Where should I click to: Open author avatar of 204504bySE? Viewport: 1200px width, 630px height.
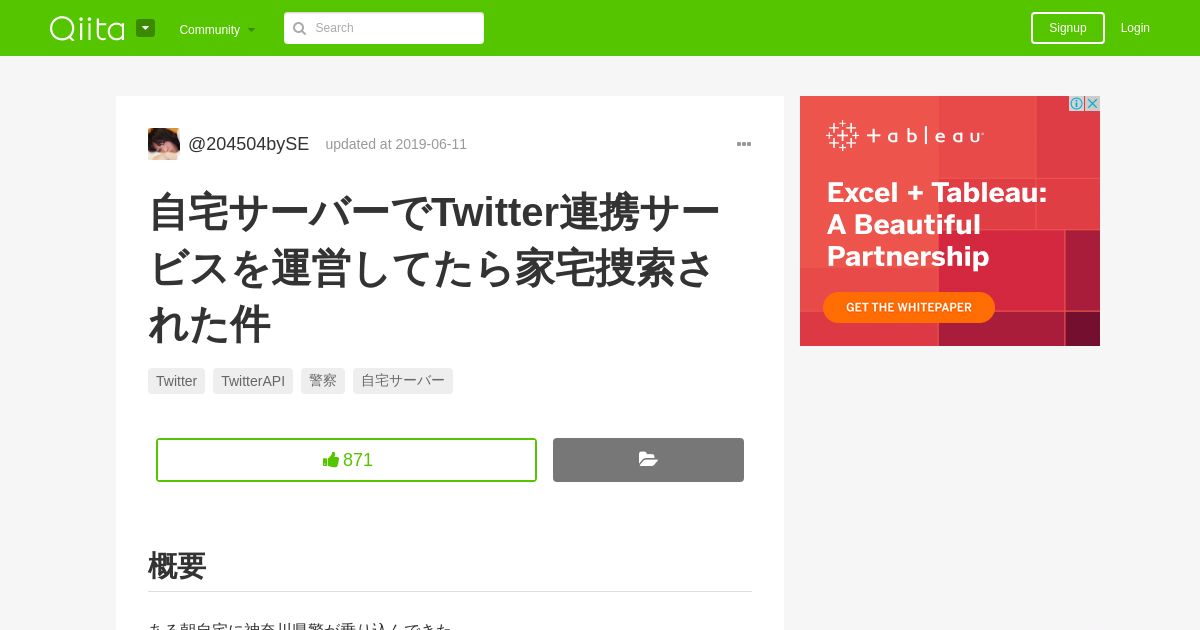pyautogui.click(x=164, y=144)
